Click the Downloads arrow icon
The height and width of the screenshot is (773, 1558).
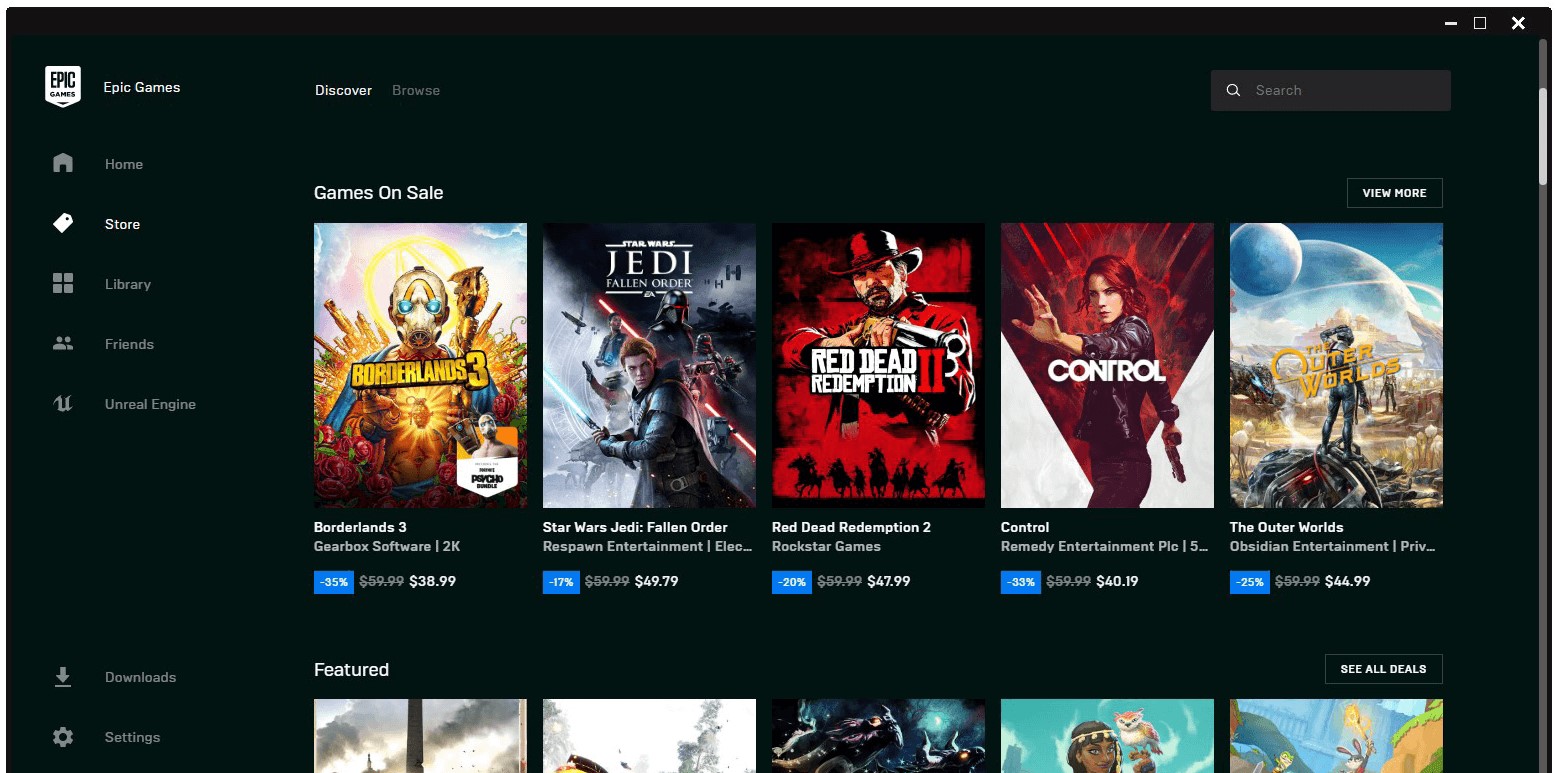tap(63, 677)
